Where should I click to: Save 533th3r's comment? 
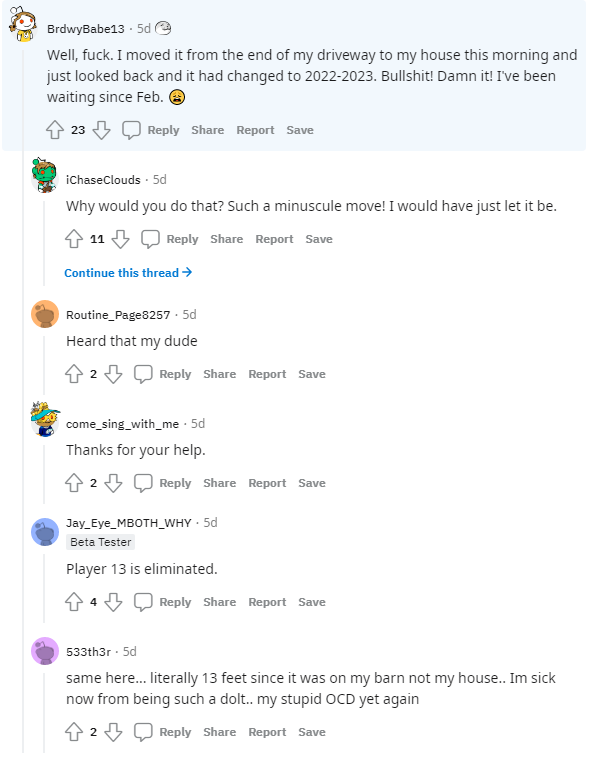(x=312, y=732)
